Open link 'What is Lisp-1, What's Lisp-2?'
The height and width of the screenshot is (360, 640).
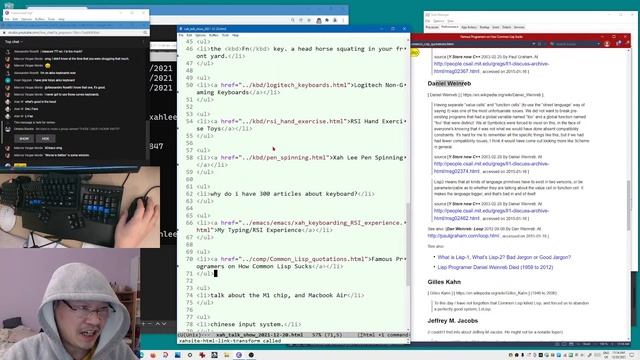[x=504, y=257]
